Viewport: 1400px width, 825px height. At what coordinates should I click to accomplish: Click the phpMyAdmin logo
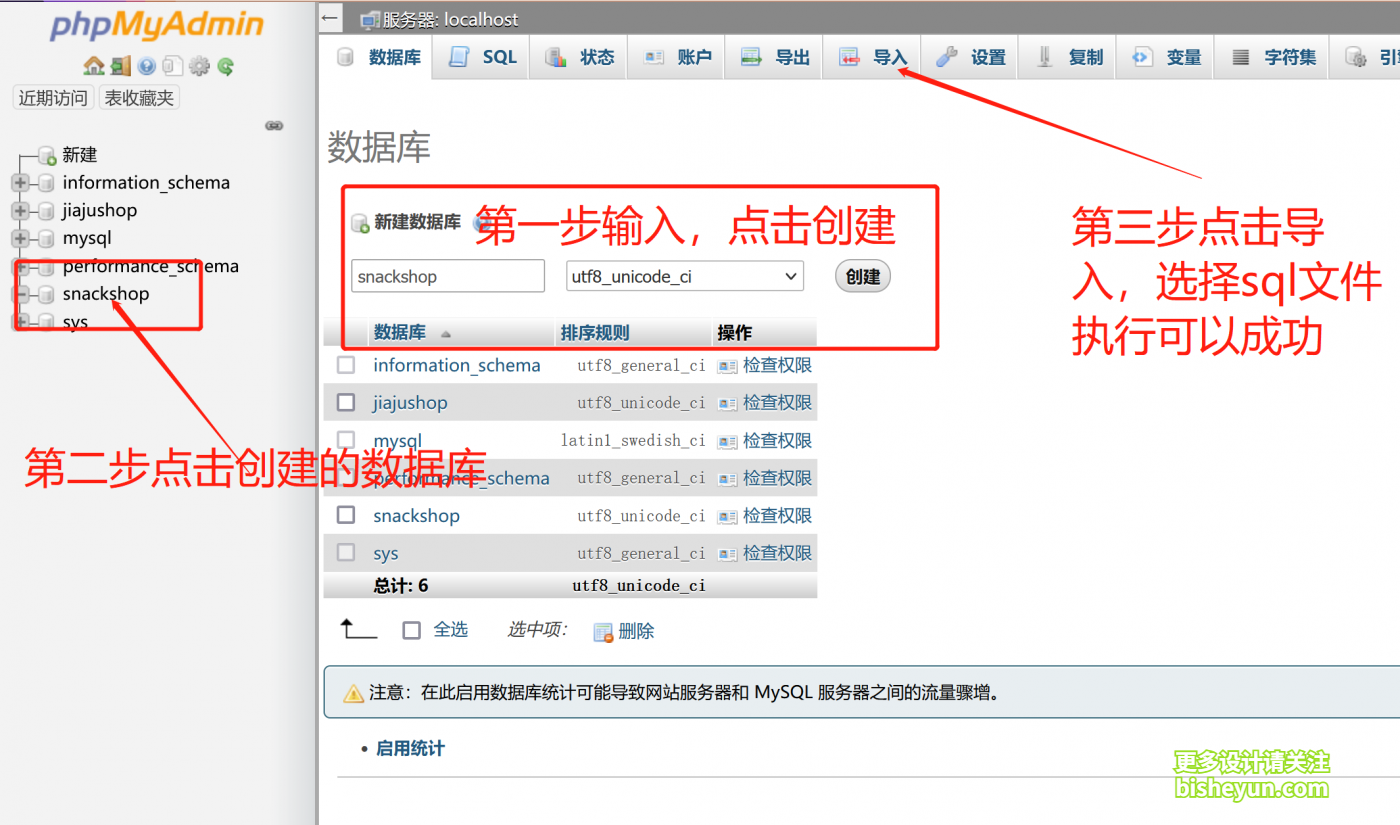(x=157, y=25)
